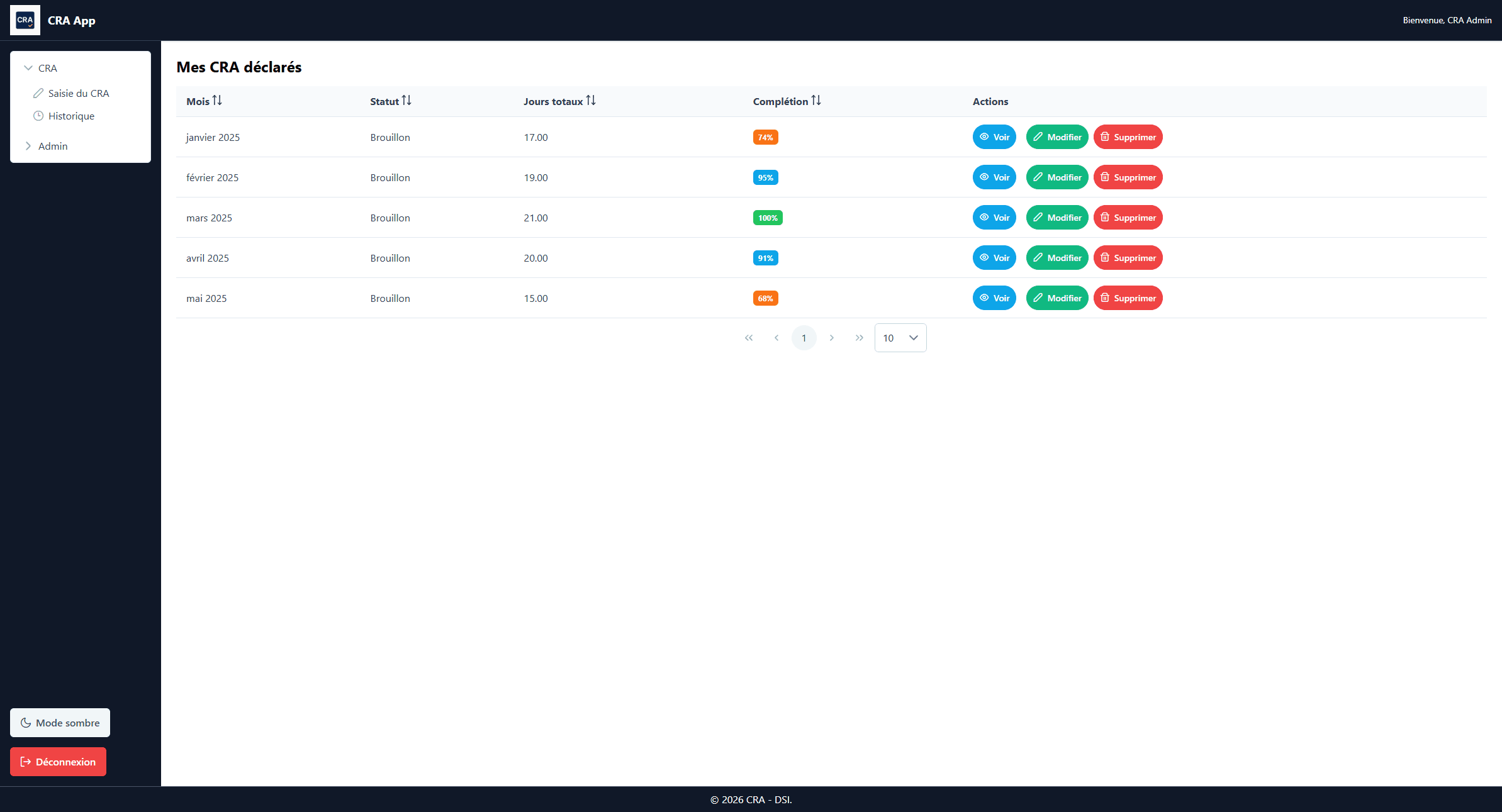Select Historique in the sidebar

[x=71, y=116]
